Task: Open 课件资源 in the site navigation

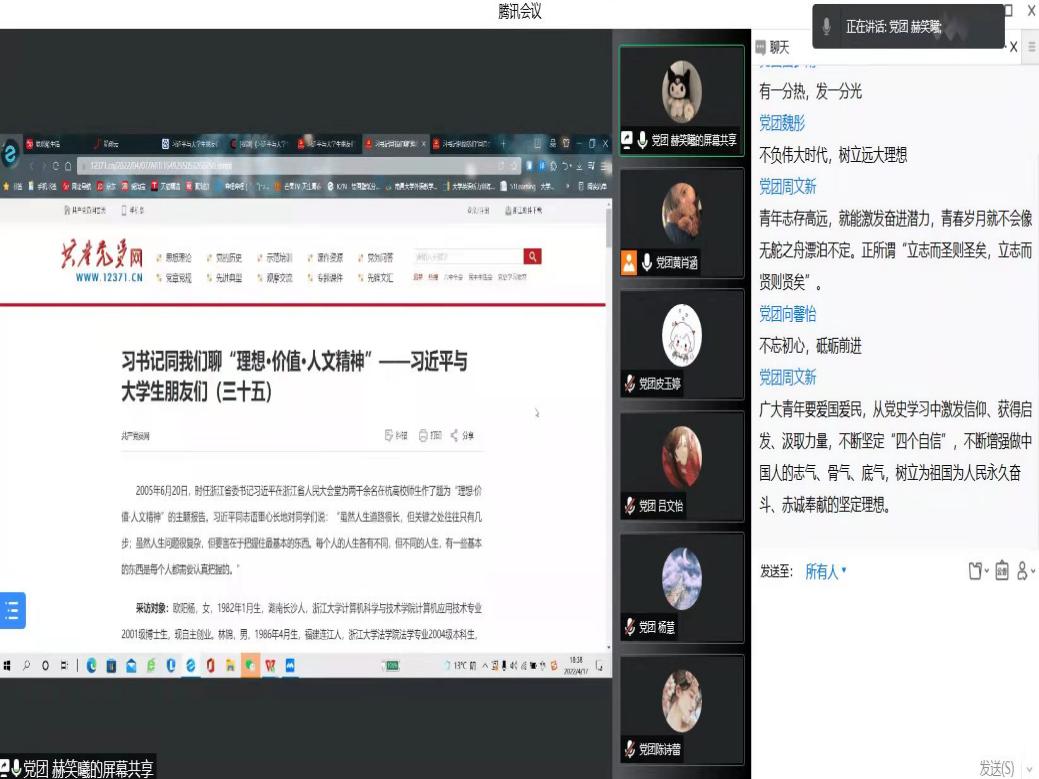Action: (329, 258)
